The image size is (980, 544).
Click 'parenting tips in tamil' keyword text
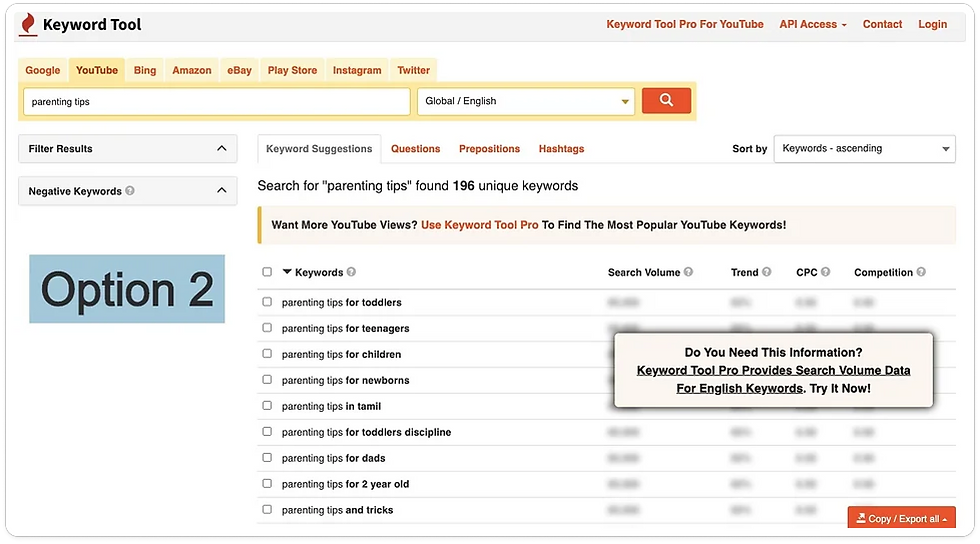pyautogui.click(x=331, y=406)
